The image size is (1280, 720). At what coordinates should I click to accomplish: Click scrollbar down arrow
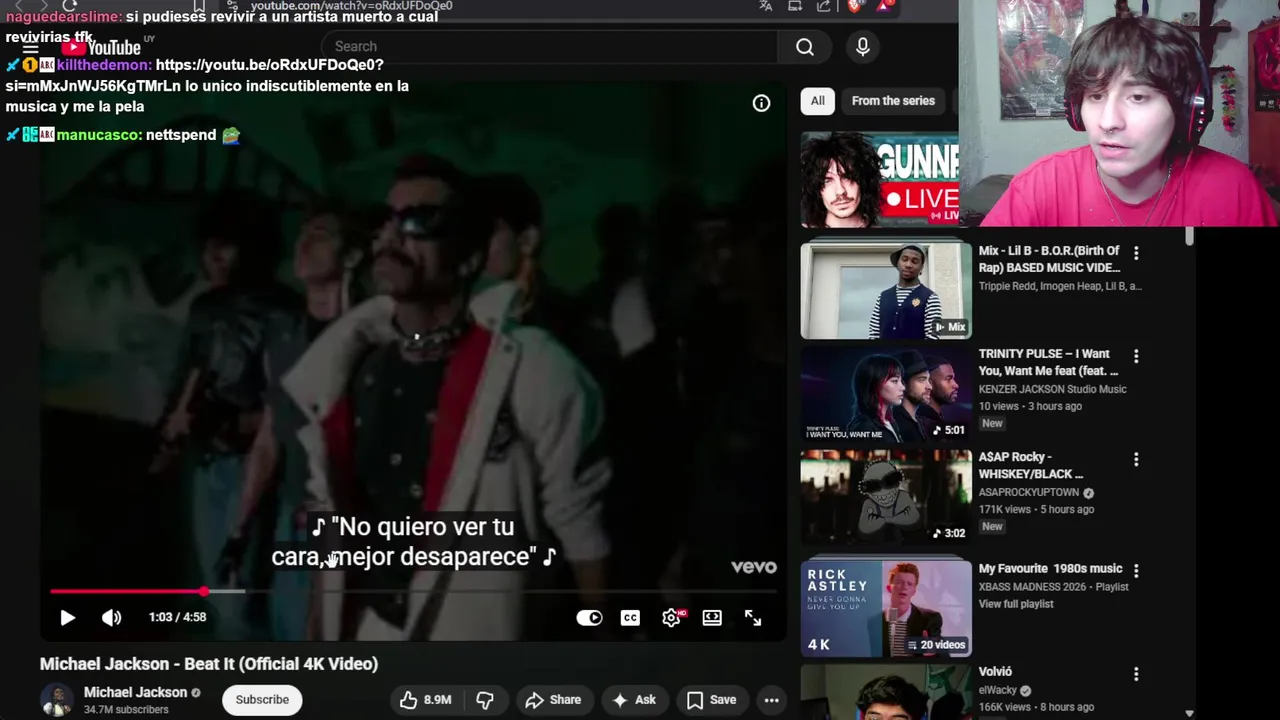click(1189, 713)
